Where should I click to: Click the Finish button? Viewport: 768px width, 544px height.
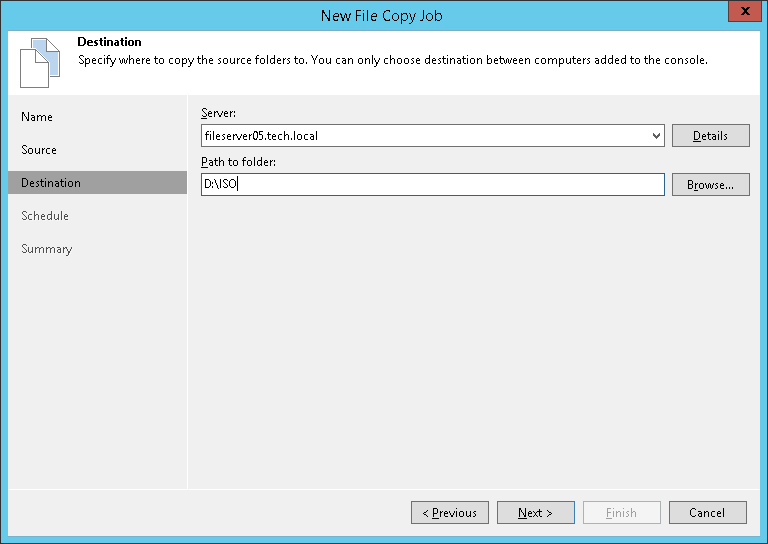(621, 513)
